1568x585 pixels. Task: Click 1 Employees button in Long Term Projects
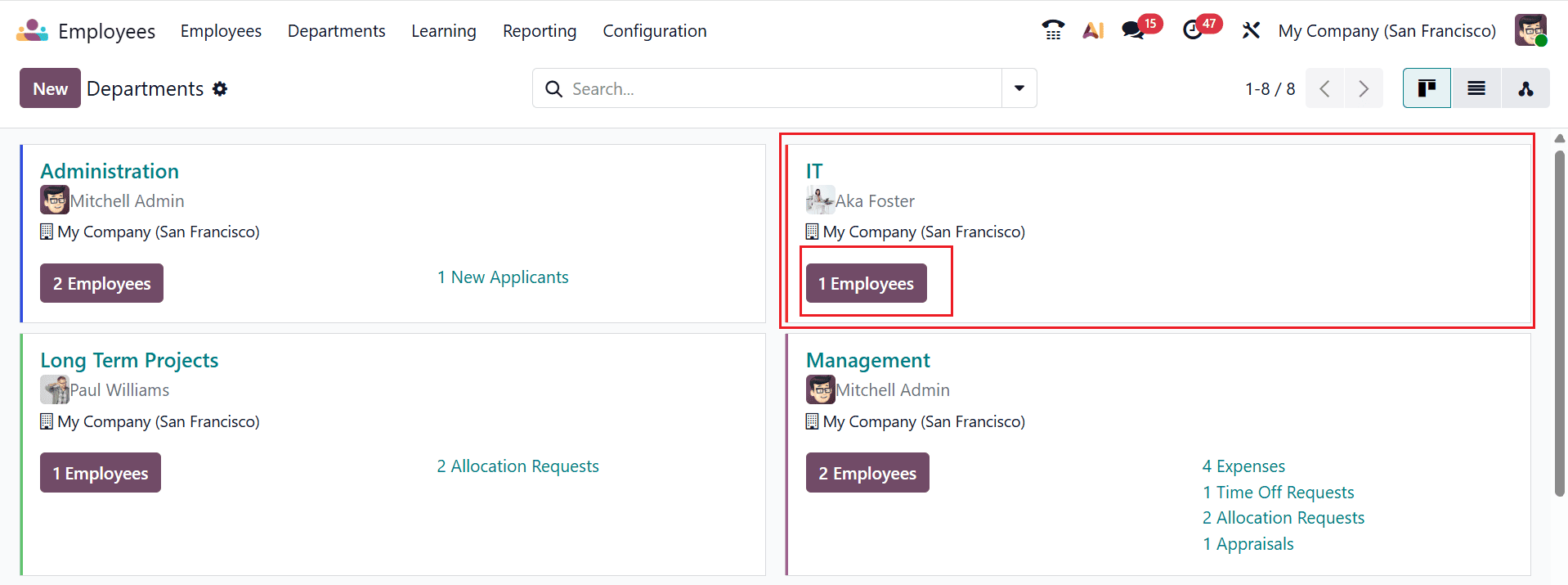(x=101, y=473)
